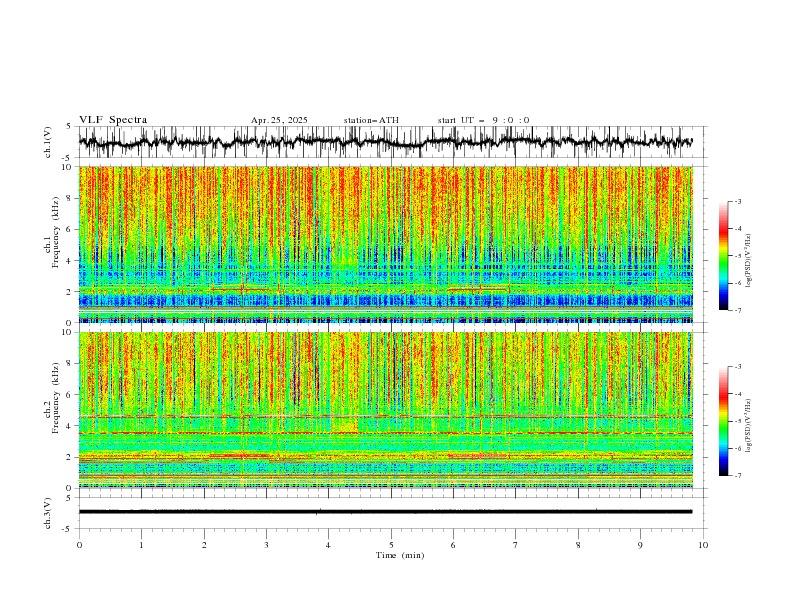
Task: Click the "-5" volt tick of ch.3 waveform
Action: point(67,529)
